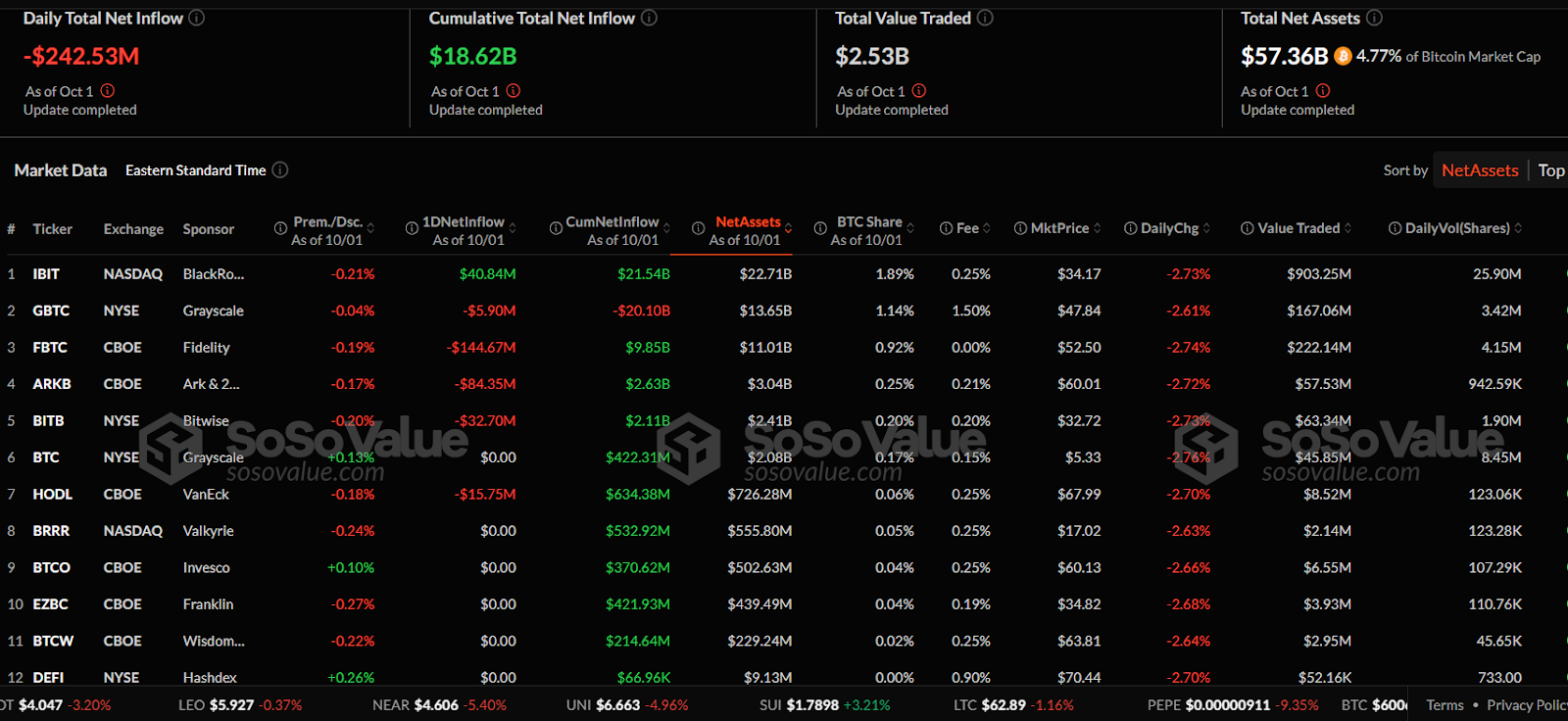The image size is (1568, 721).
Task: Click info icon left of Fee header
Action: coord(946,228)
